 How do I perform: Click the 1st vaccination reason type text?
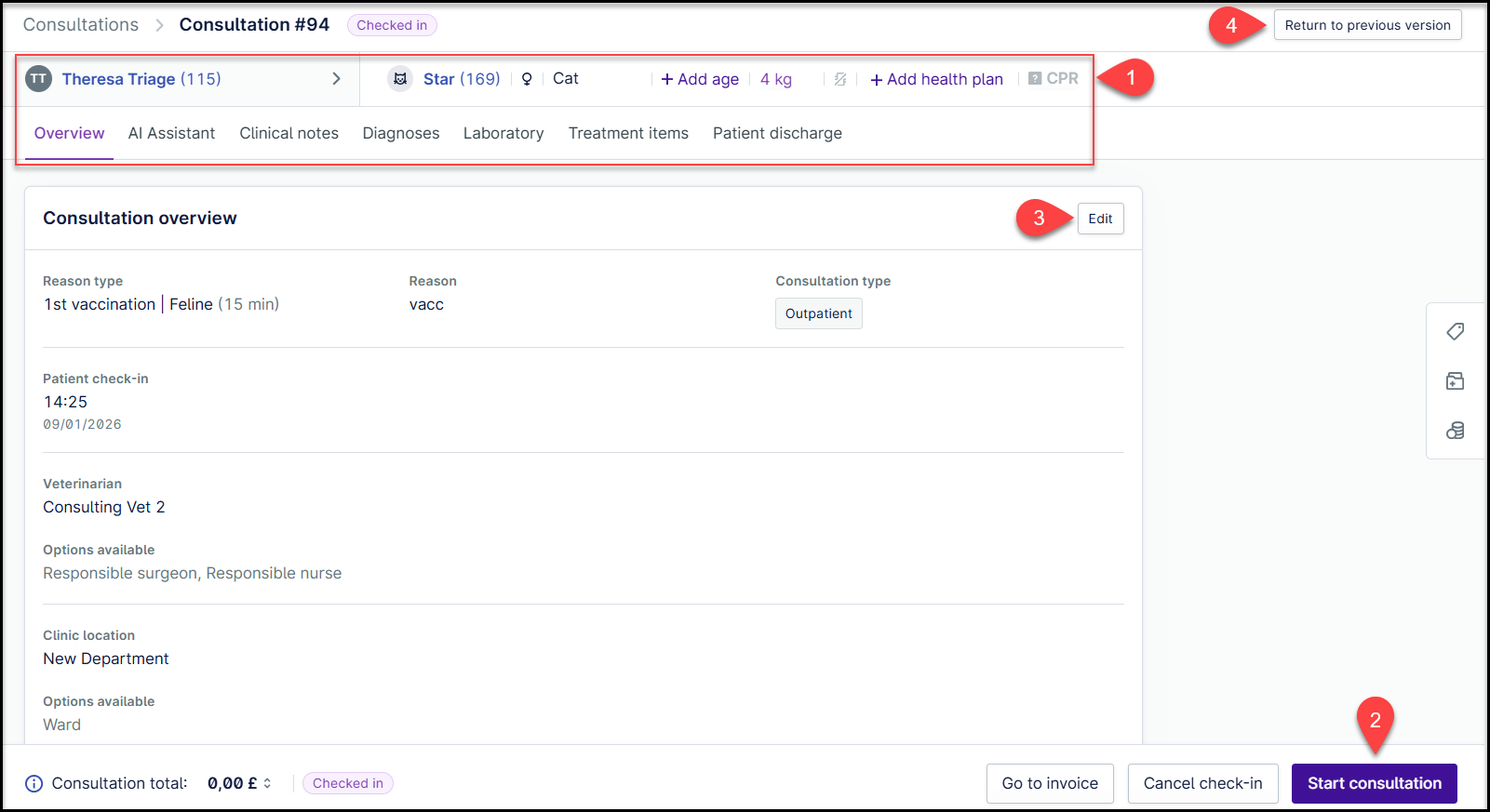(100, 304)
